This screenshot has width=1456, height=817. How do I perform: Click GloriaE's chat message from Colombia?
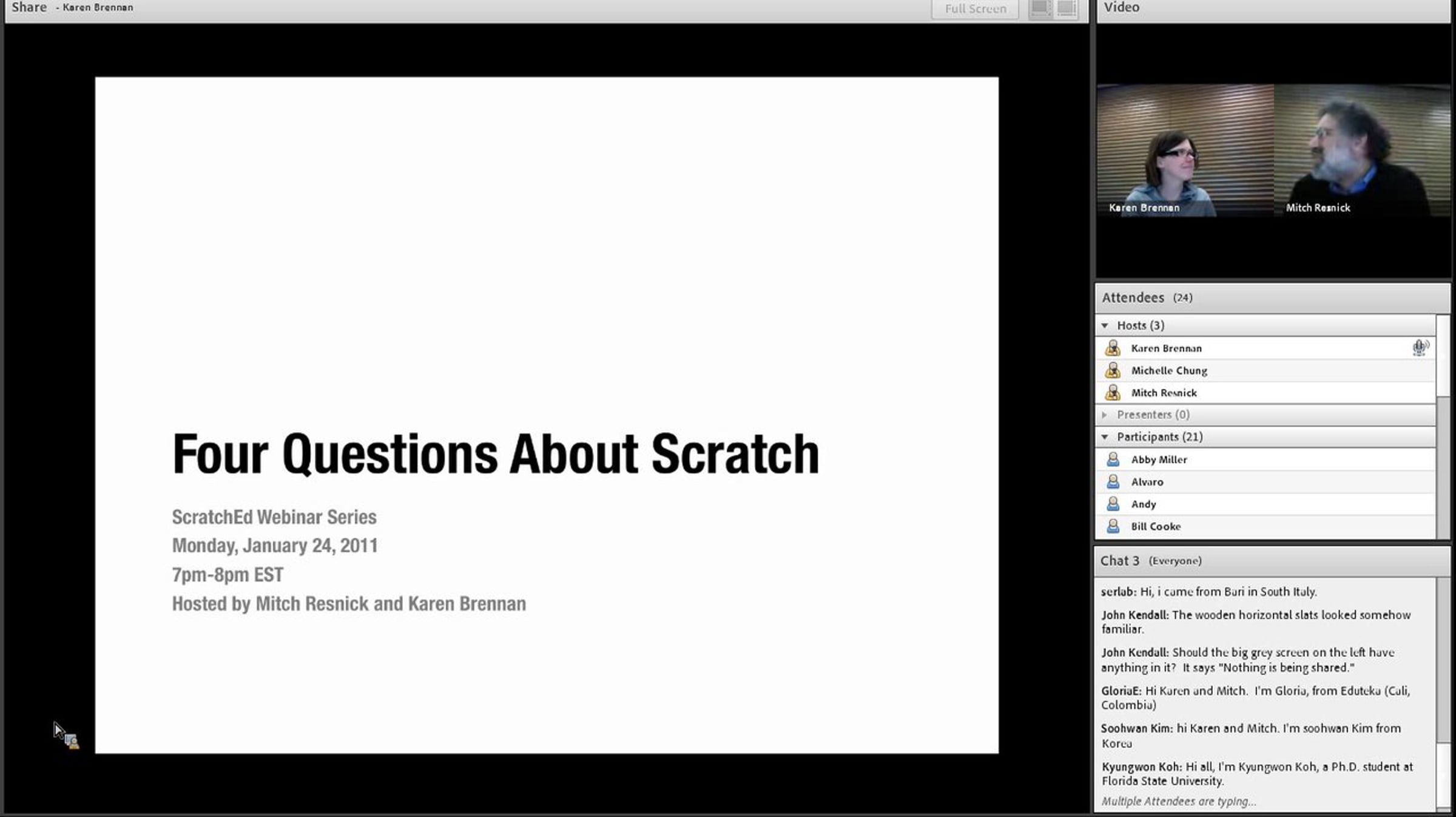(x=1255, y=698)
